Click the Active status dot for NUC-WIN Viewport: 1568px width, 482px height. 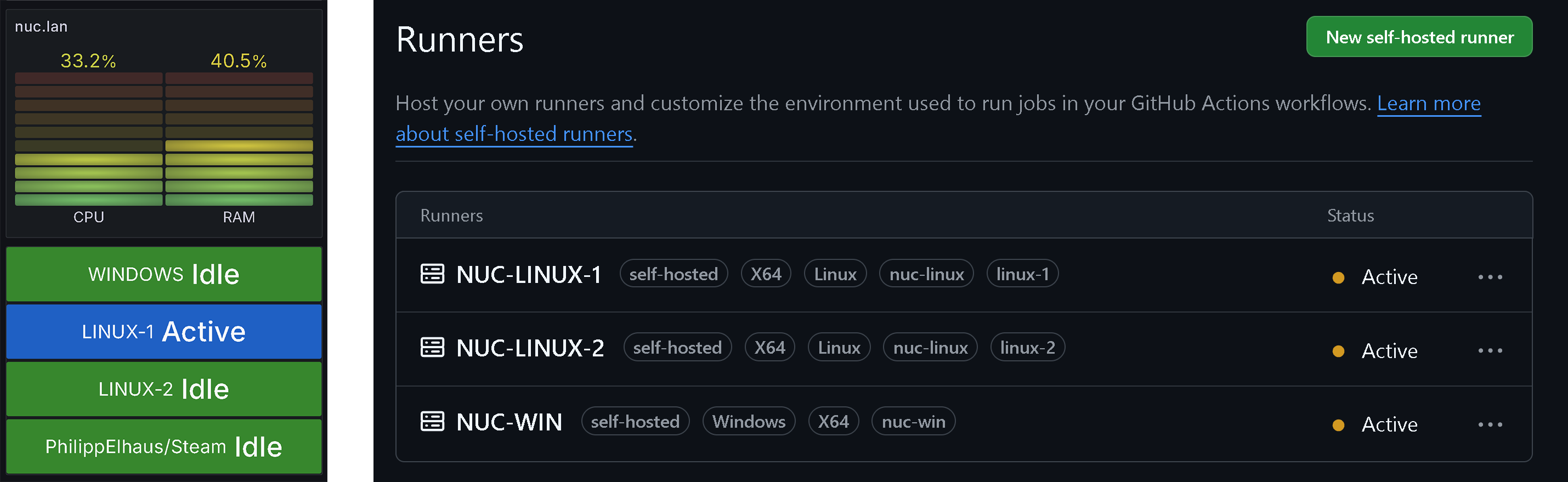point(1338,424)
